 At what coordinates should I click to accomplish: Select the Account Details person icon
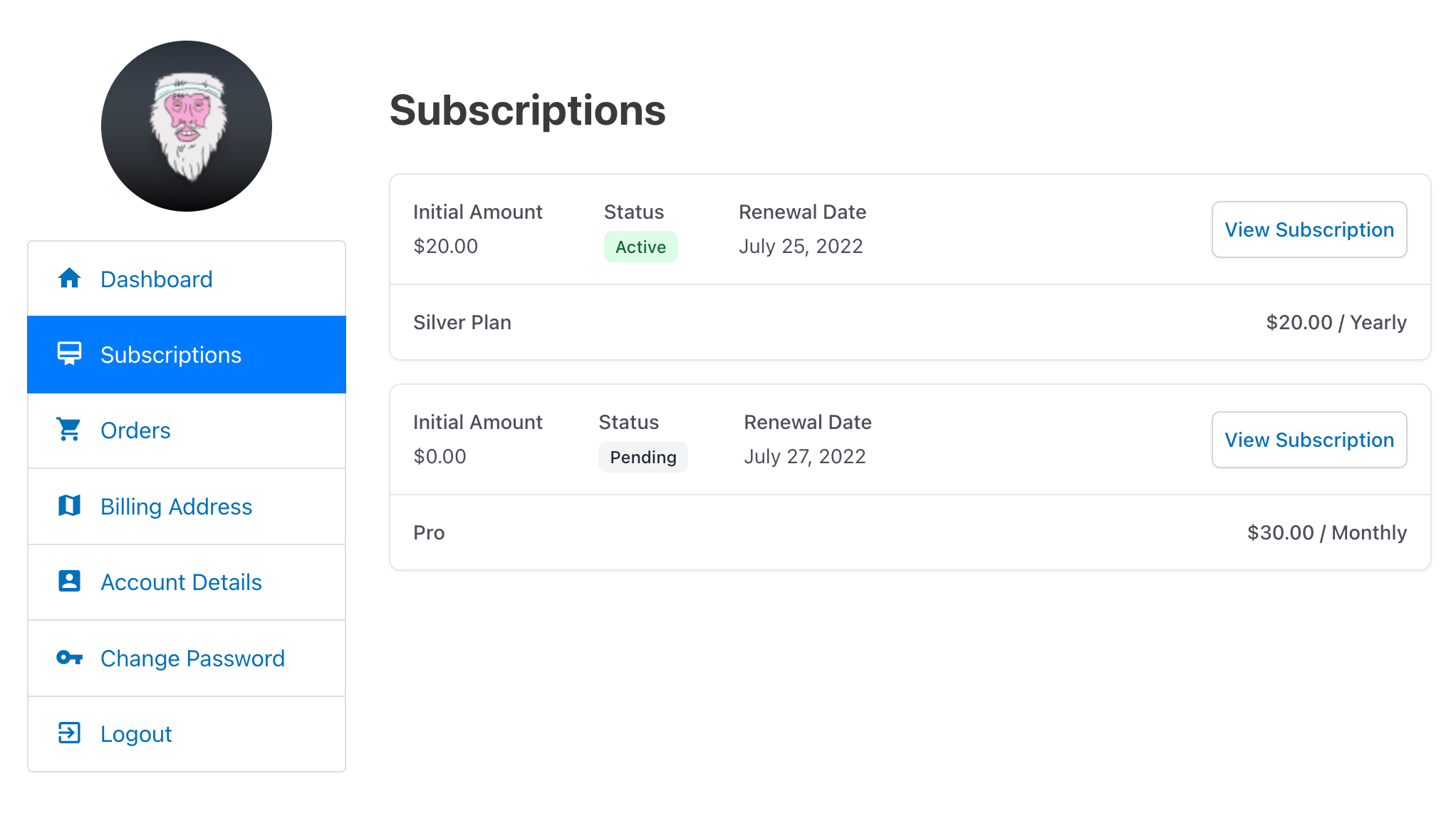click(70, 580)
